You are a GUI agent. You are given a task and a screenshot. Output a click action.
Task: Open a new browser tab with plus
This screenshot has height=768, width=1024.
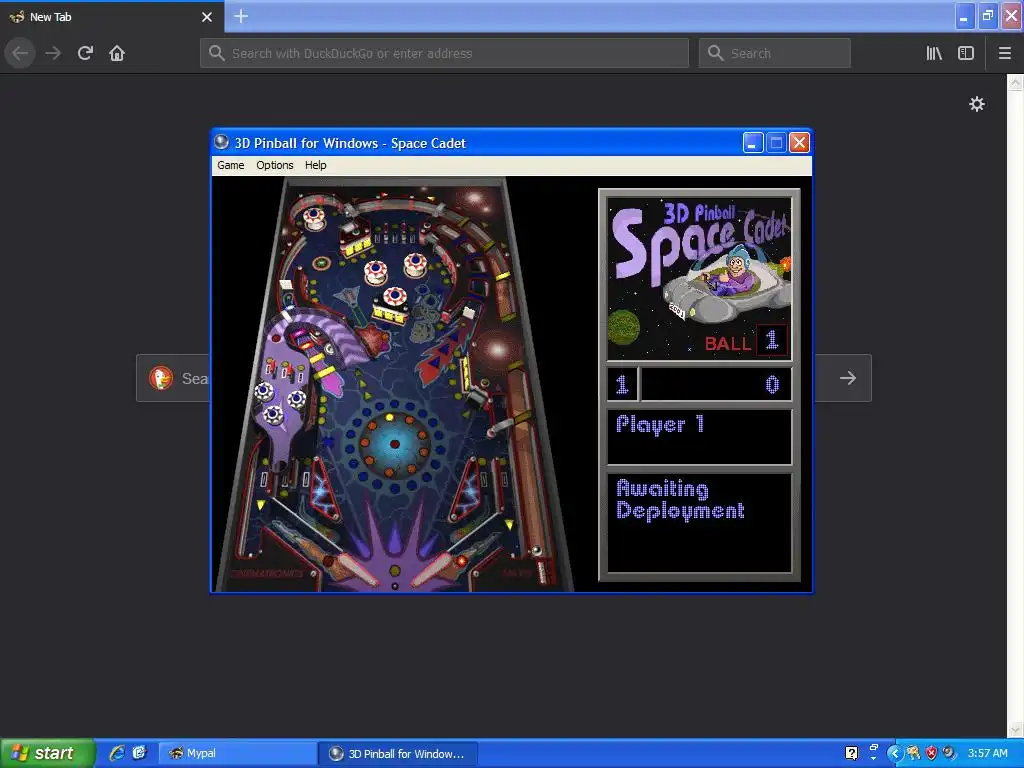[241, 16]
